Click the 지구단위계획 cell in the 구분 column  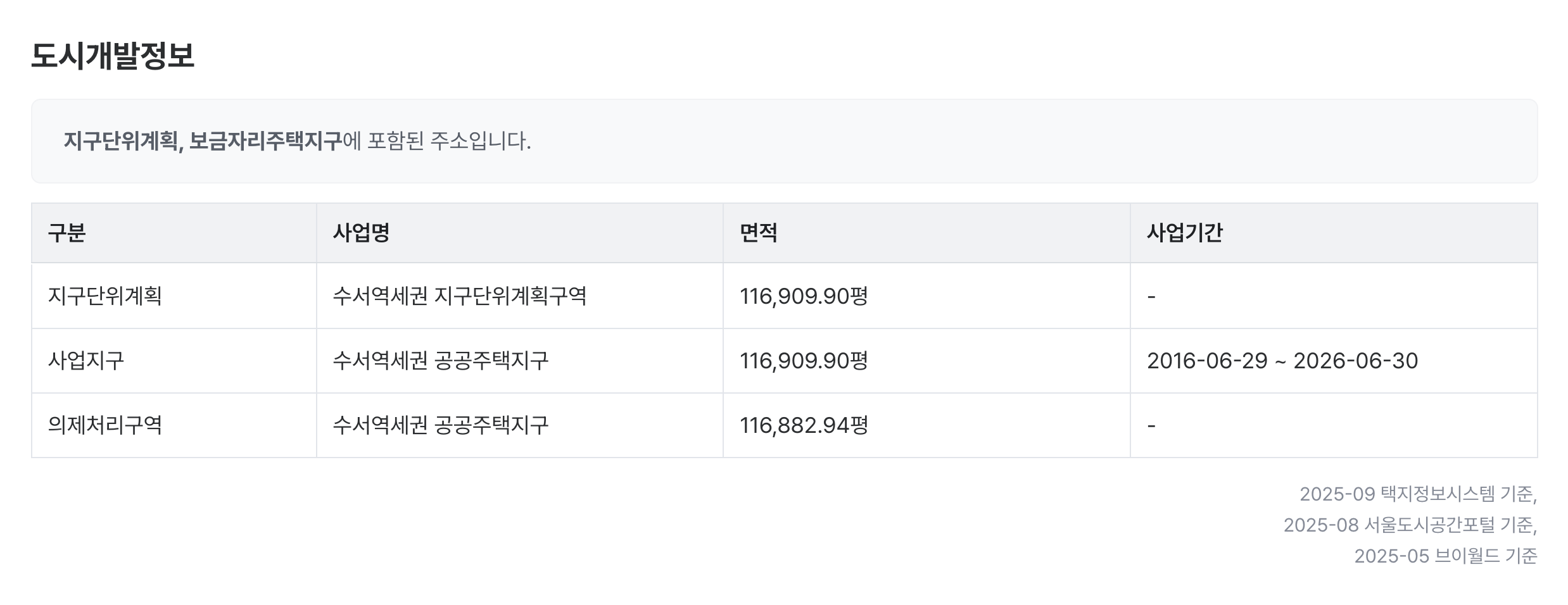click(105, 296)
